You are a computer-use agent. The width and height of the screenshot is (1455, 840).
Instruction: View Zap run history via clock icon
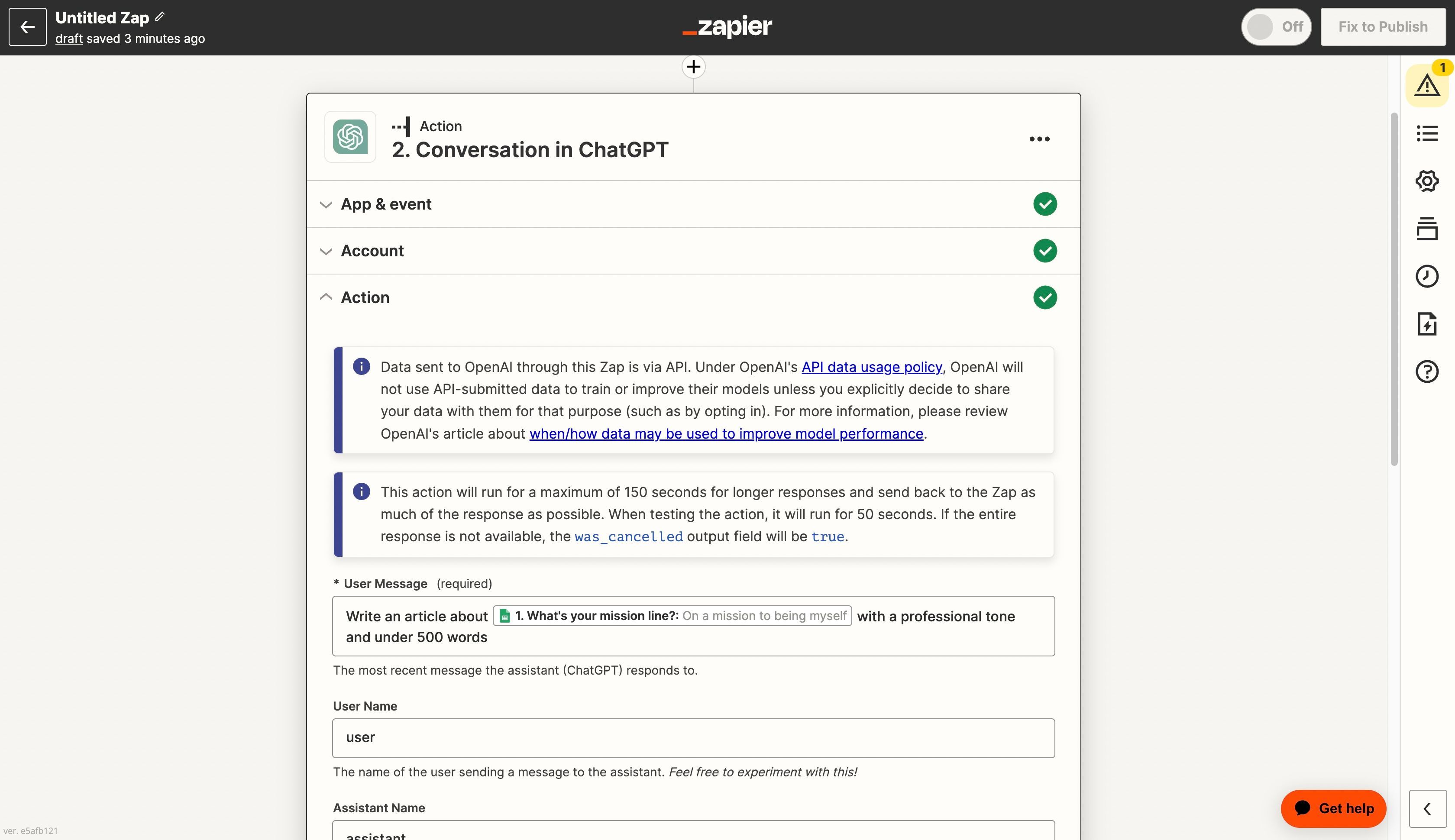1426,276
